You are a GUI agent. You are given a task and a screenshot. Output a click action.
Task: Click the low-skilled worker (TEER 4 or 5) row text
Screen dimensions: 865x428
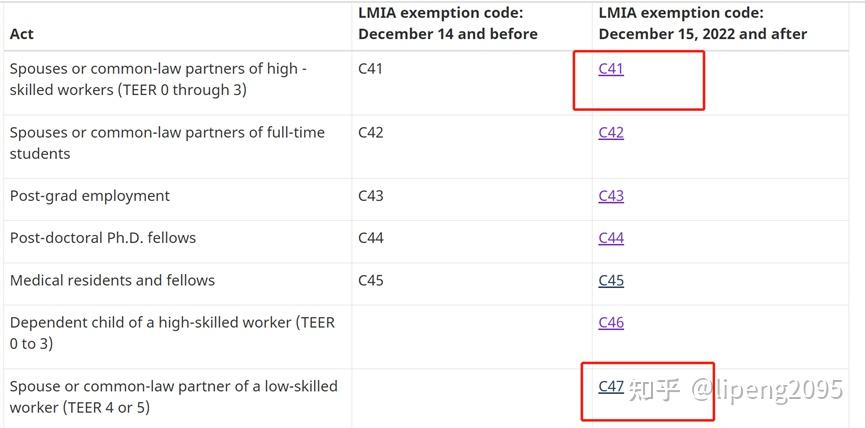pos(173,397)
